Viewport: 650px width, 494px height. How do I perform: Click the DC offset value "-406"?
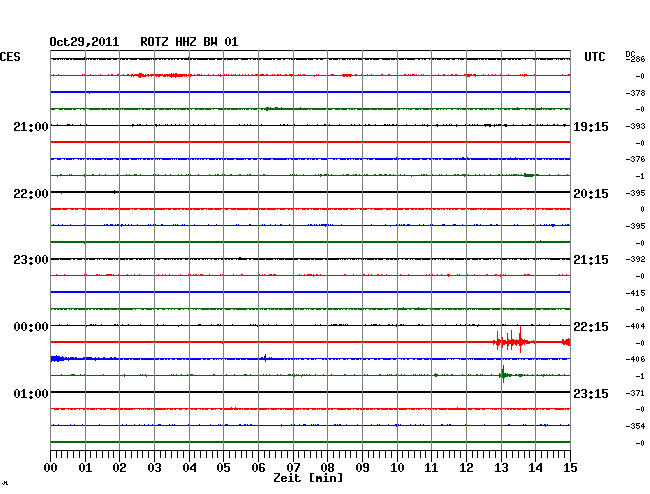(x=636, y=359)
